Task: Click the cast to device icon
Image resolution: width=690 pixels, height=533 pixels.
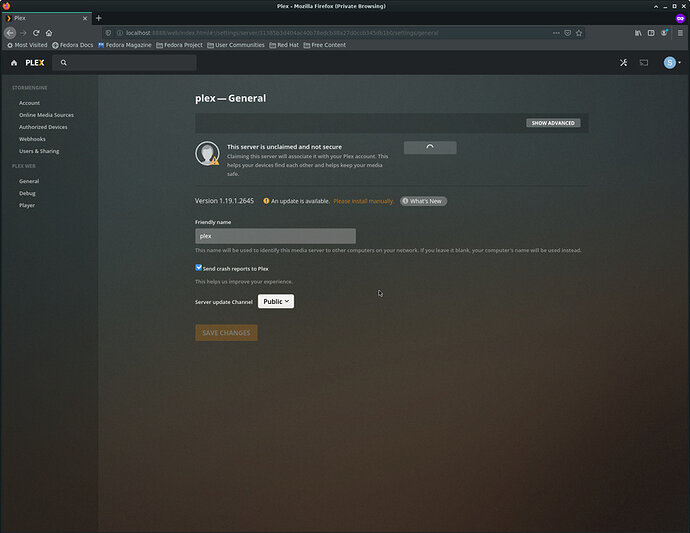Action: (x=644, y=63)
